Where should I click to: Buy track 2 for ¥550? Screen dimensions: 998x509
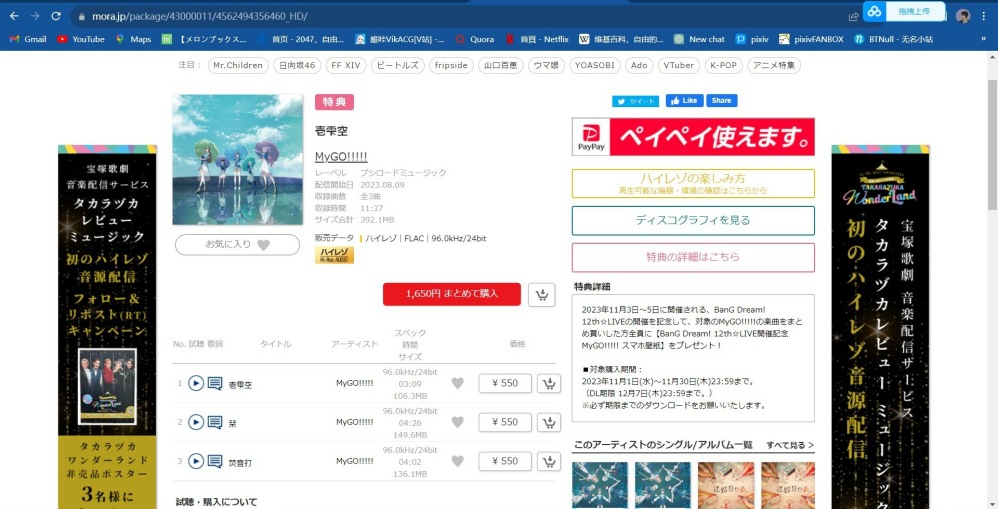pos(505,422)
